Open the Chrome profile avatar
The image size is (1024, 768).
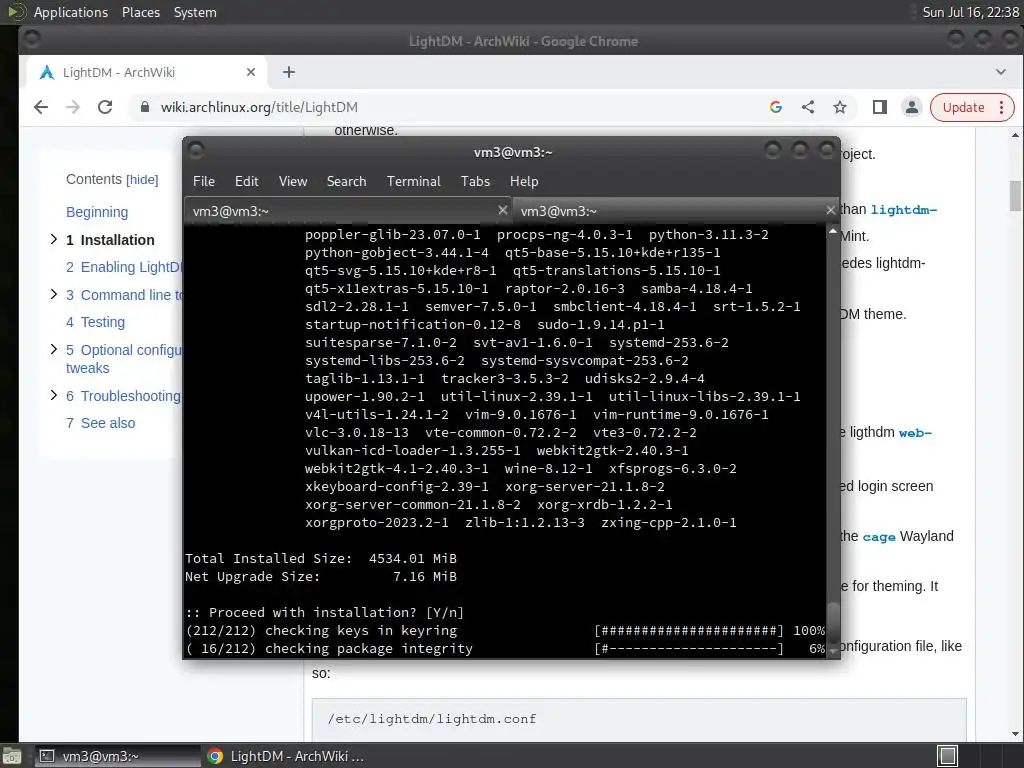(x=912, y=107)
